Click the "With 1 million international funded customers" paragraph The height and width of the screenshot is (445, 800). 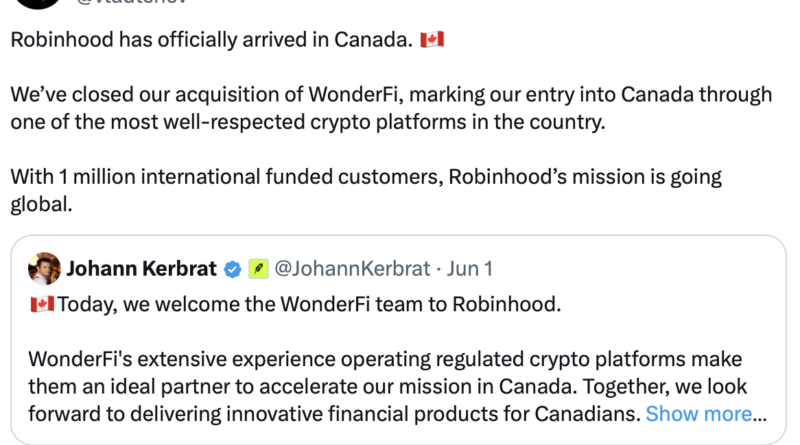coord(366,190)
